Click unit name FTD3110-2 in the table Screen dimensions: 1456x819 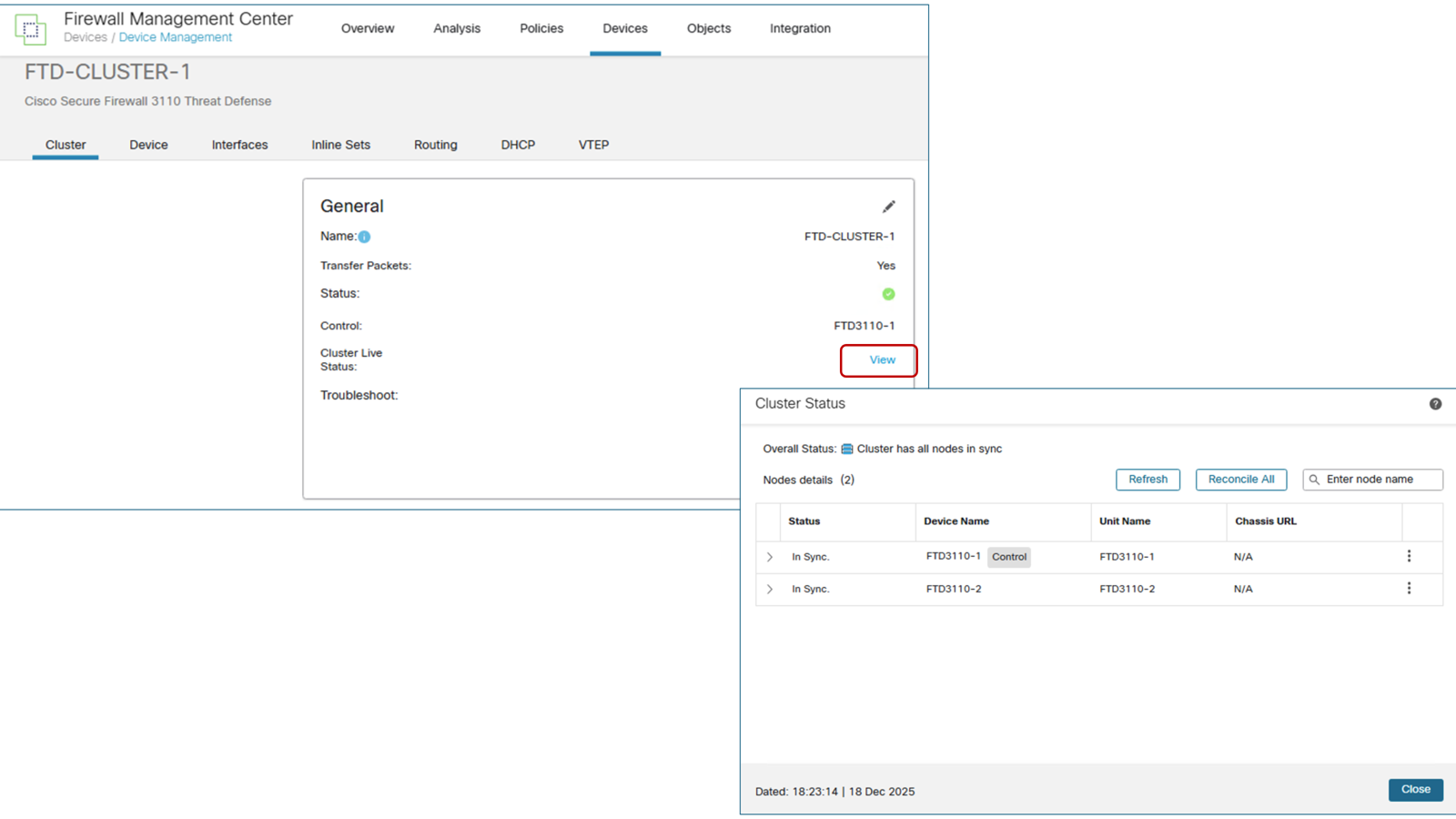click(x=1127, y=589)
